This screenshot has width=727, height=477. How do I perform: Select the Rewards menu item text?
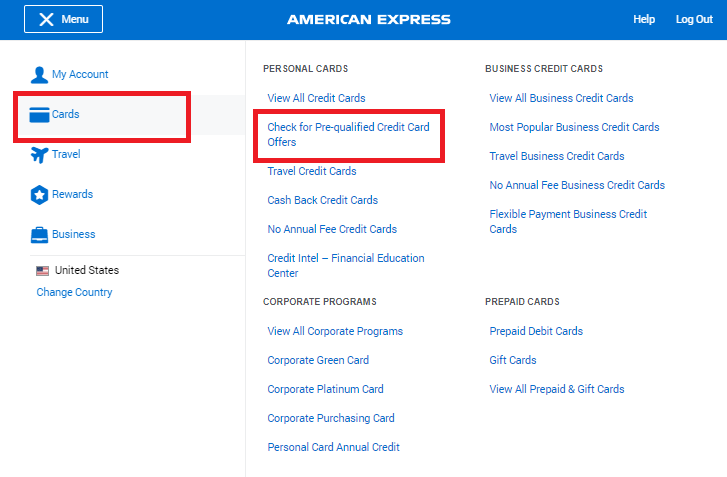72,194
